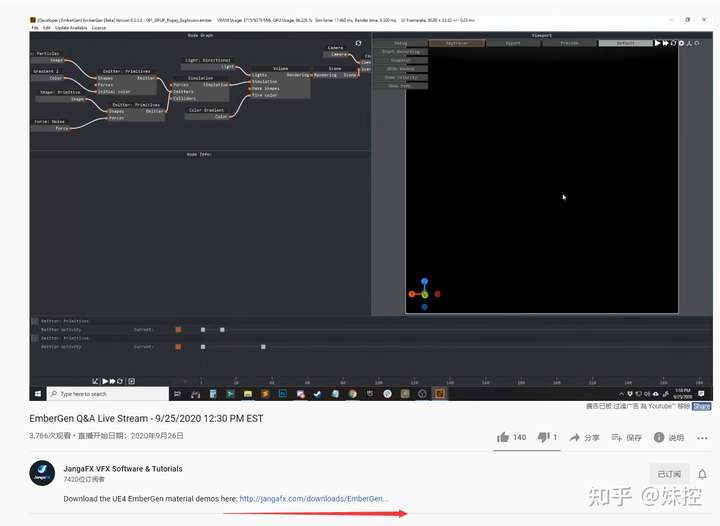Switch to the Export viewport tab

pyautogui.click(x=513, y=43)
